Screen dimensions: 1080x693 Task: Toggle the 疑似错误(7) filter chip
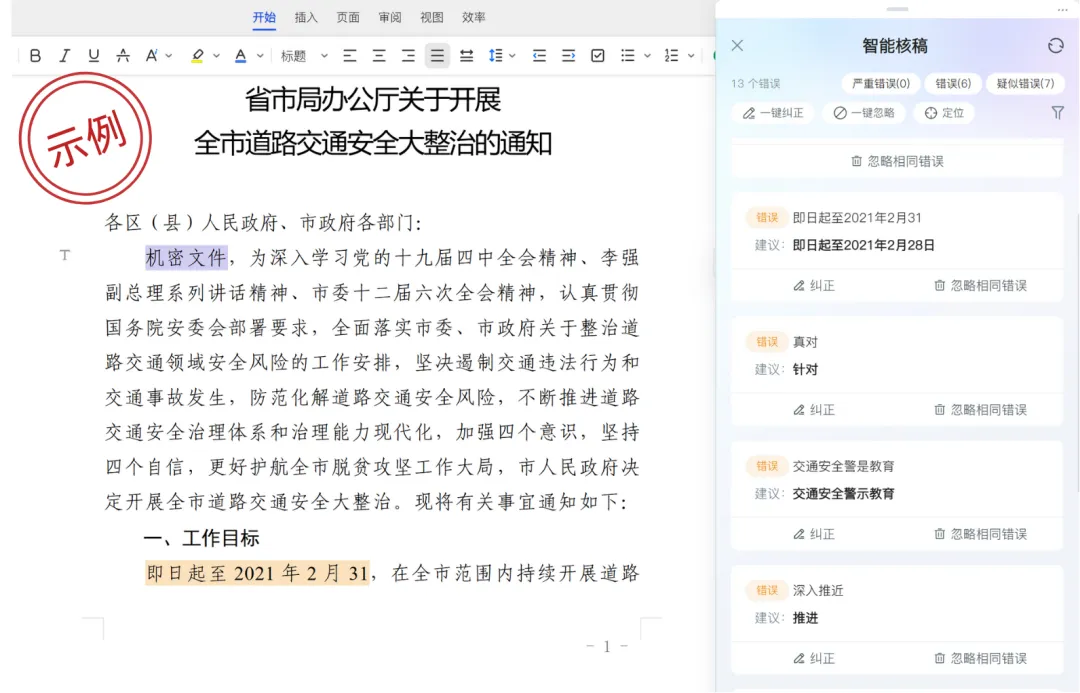(1025, 84)
